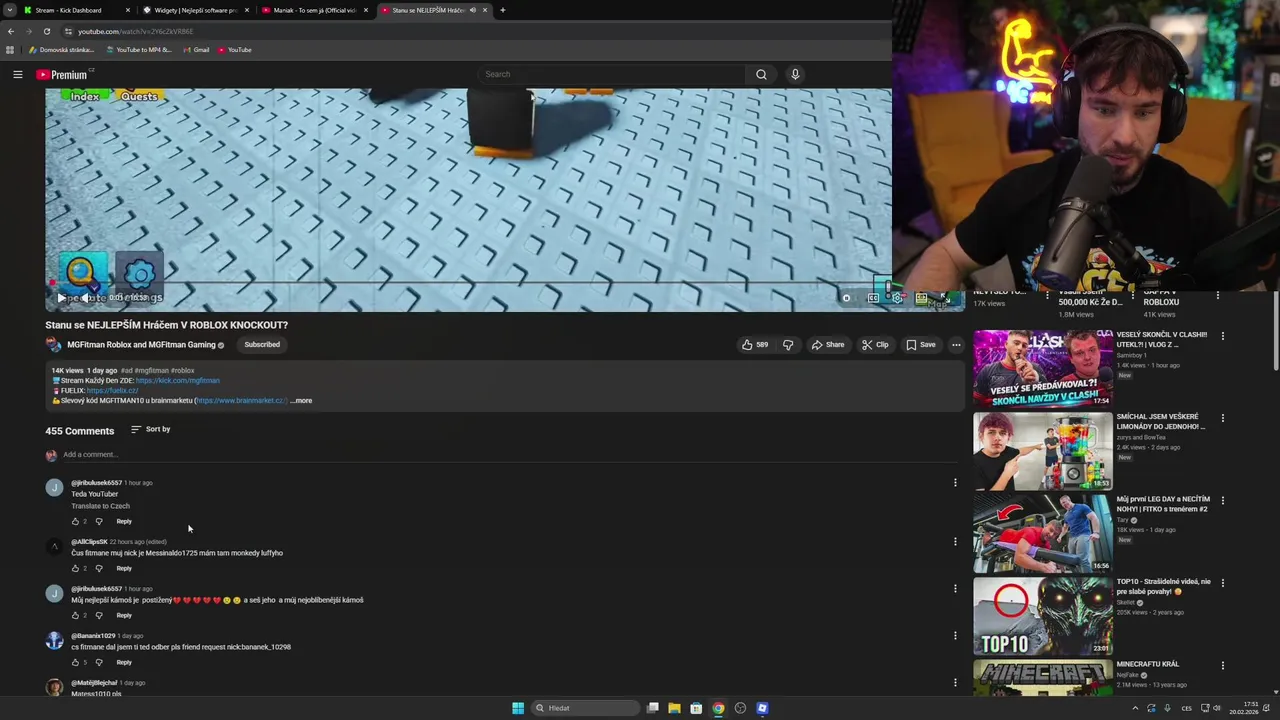The height and width of the screenshot is (720, 1280).
Task: Start voice search with microphone icon
Action: click(x=795, y=74)
